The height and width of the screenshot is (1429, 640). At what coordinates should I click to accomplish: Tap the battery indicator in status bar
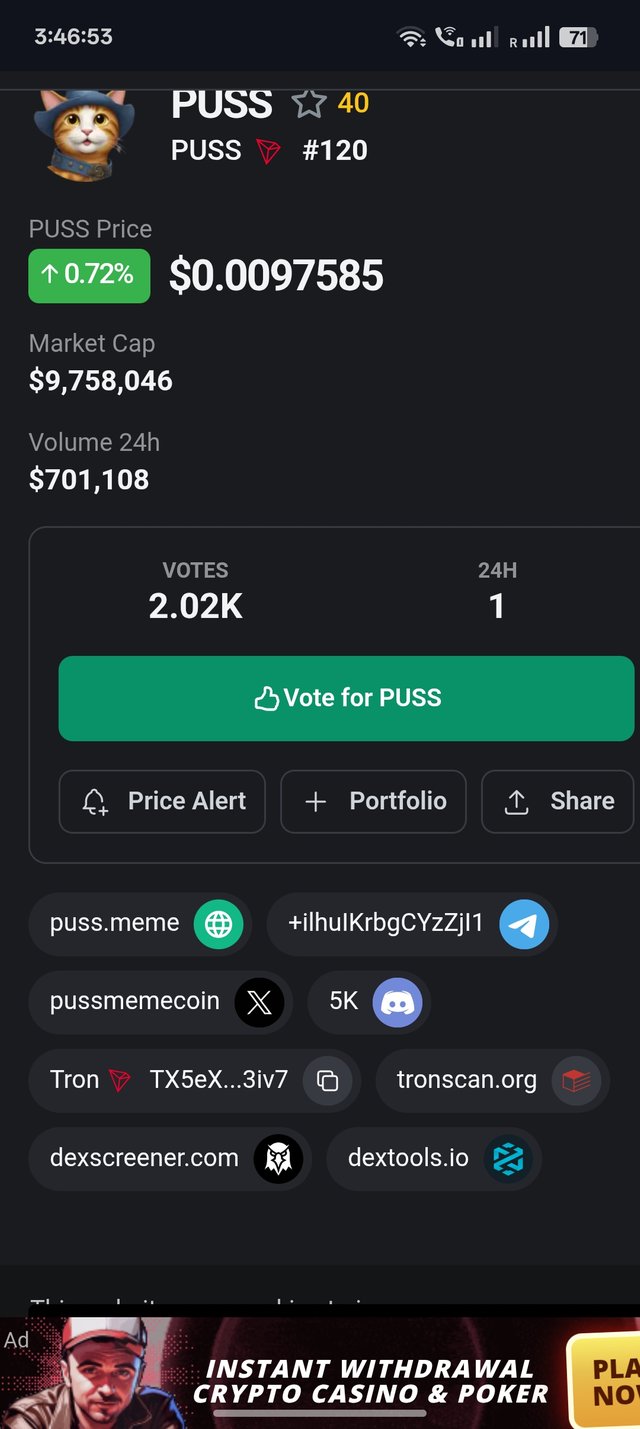point(577,38)
